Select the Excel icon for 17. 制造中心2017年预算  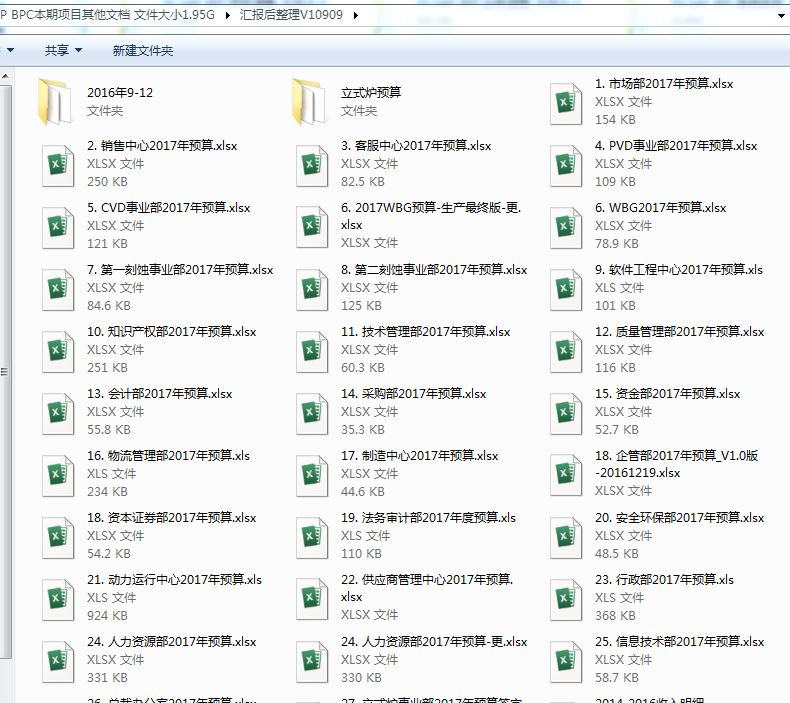pos(312,476)
